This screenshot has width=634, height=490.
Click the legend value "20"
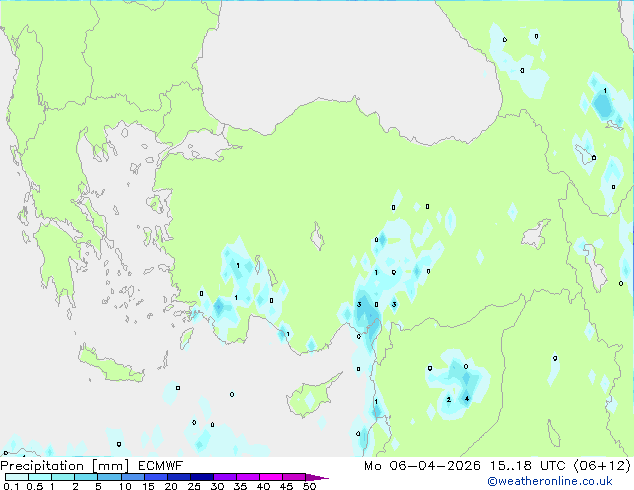[171, 486]
